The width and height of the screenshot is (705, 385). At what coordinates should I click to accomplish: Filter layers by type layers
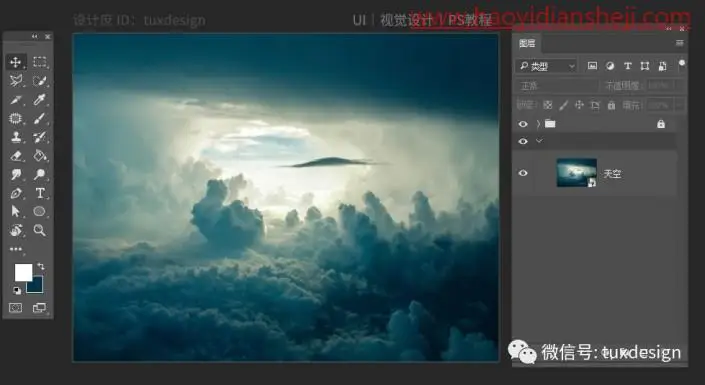point(628,66)
